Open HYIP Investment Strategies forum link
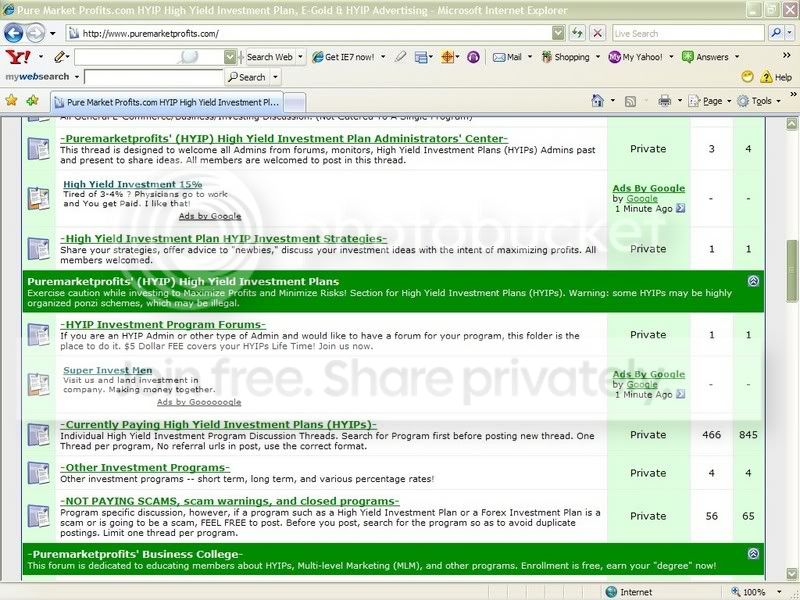The image size is (800, 600). coord(223,239)
